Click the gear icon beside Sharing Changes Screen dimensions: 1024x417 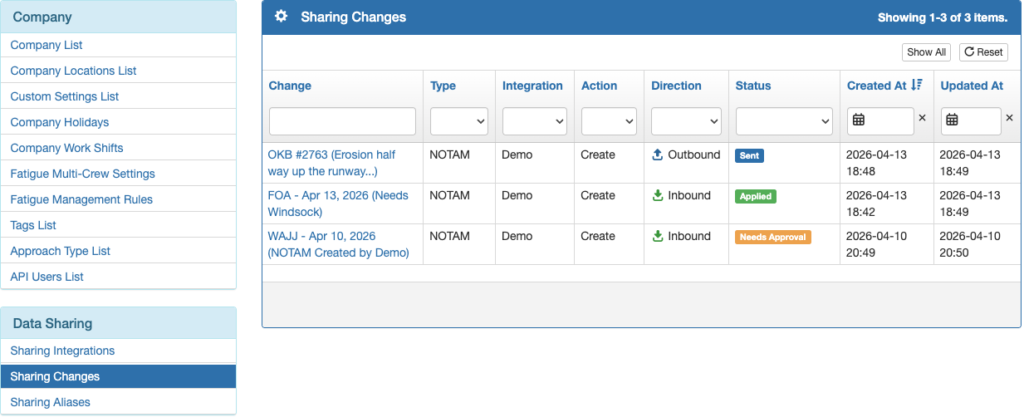click(x=281, y=17)
